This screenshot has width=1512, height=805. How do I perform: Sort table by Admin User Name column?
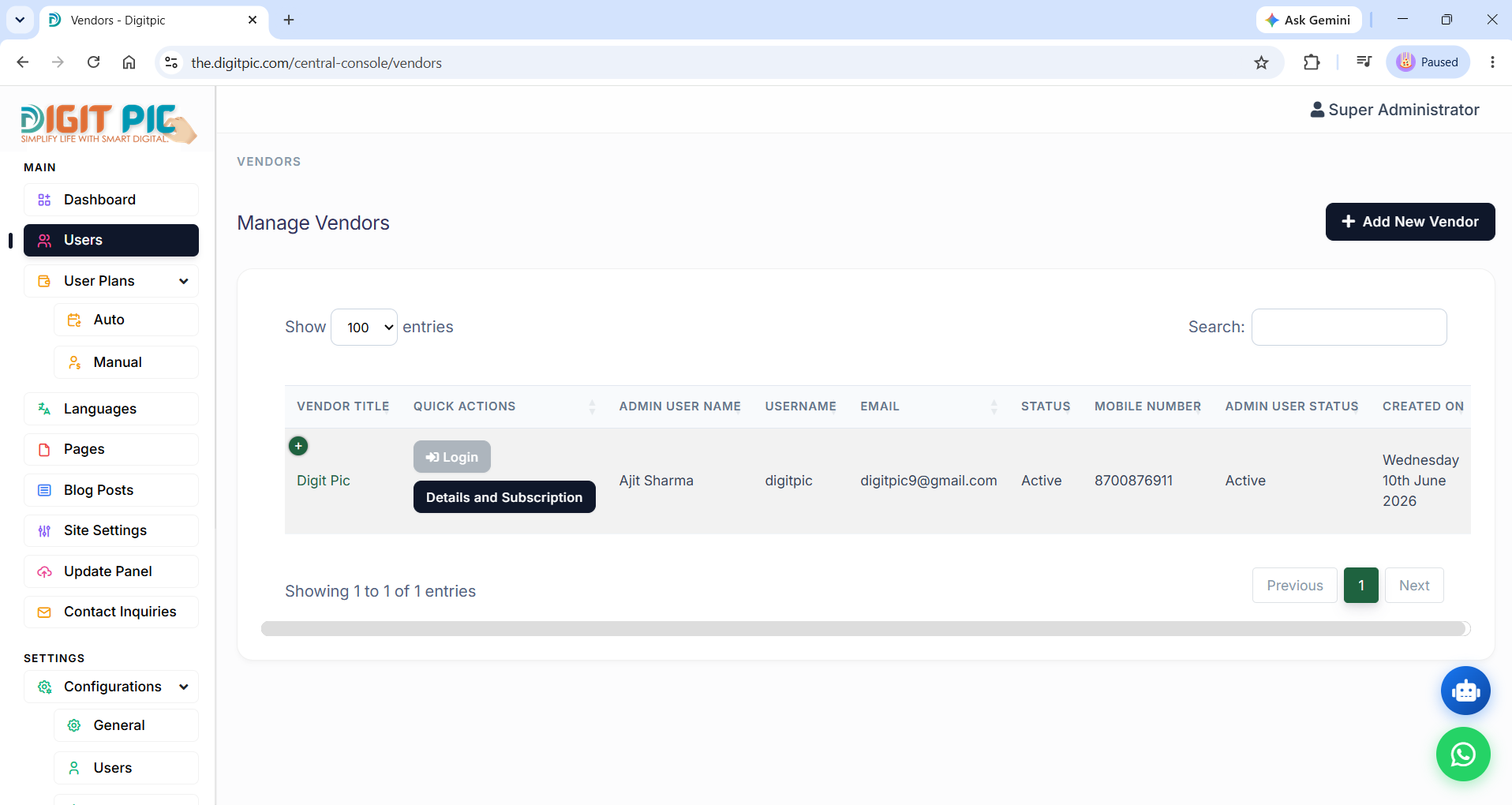(680, 406)
